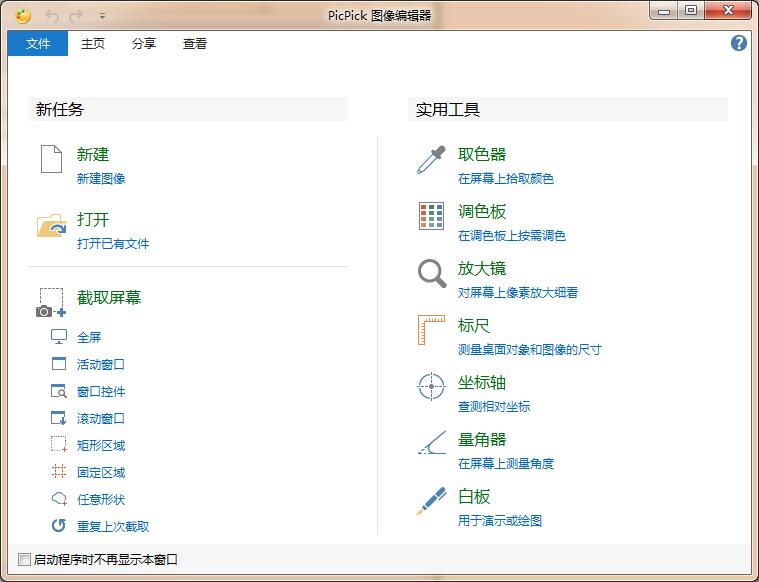
Task: Click the PicPick app logo in title bar
Action: tap(23, 16)
